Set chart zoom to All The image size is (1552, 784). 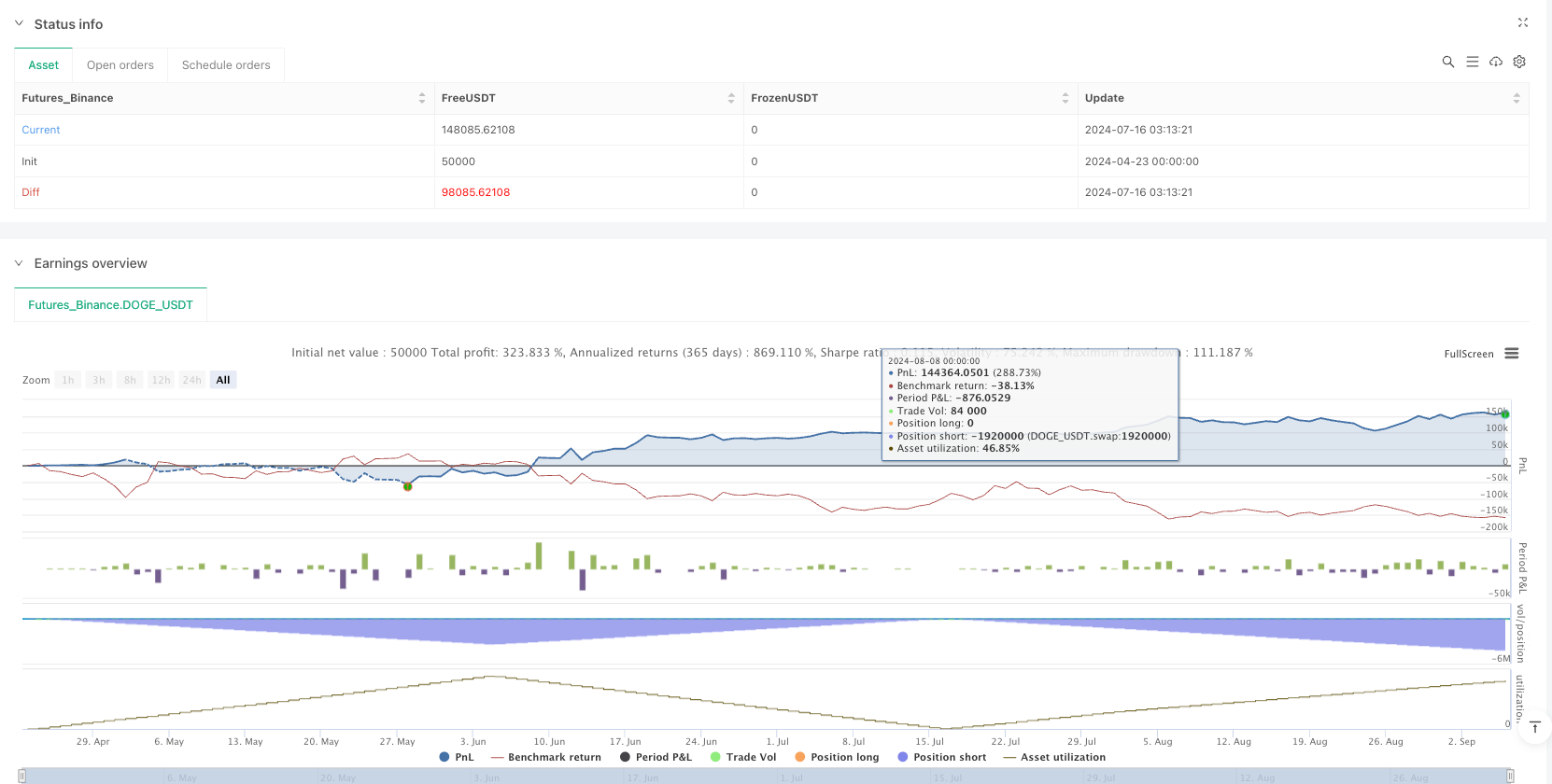tap(223, 380)
